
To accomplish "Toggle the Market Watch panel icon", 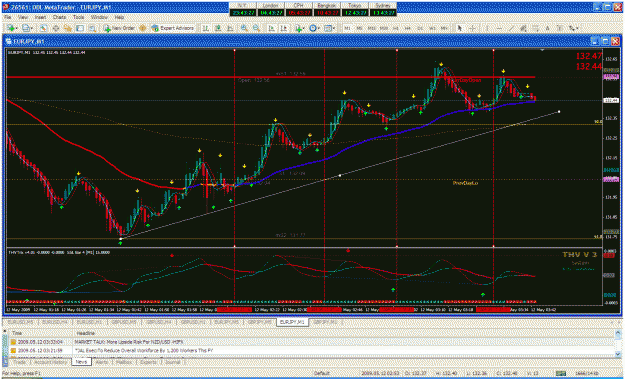I will click(x=43, y=28).
